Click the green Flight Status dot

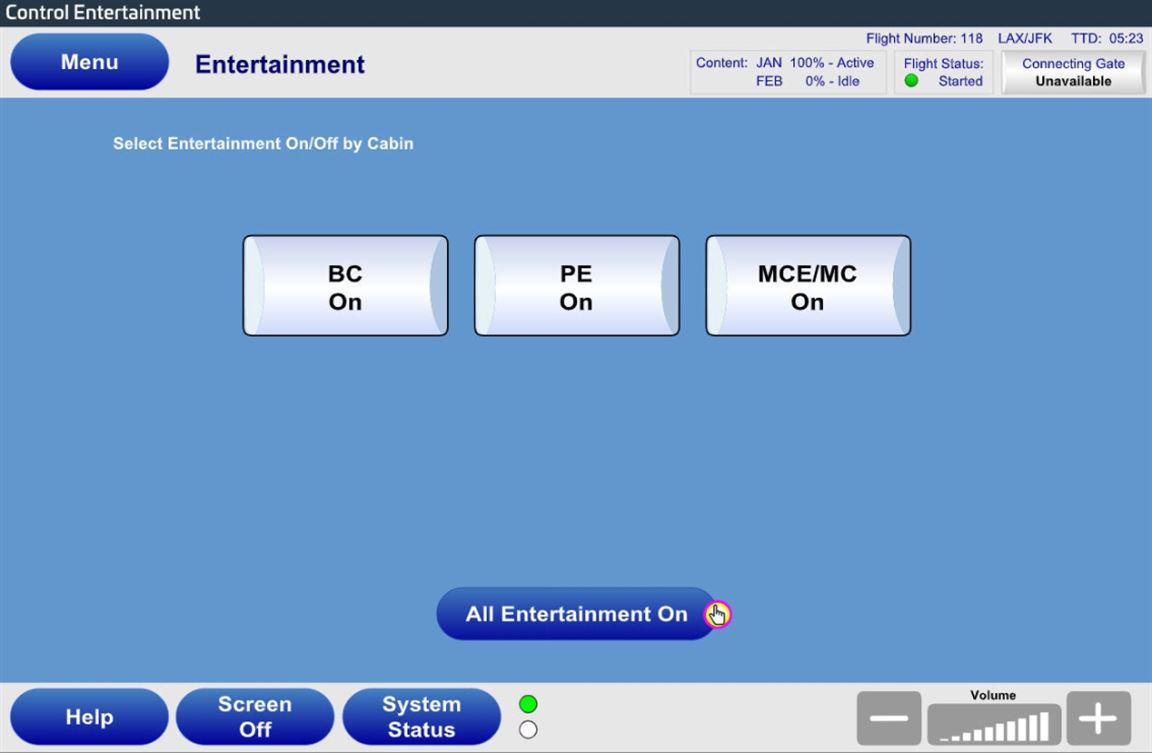pyautogui.click(x=911, y=81)
